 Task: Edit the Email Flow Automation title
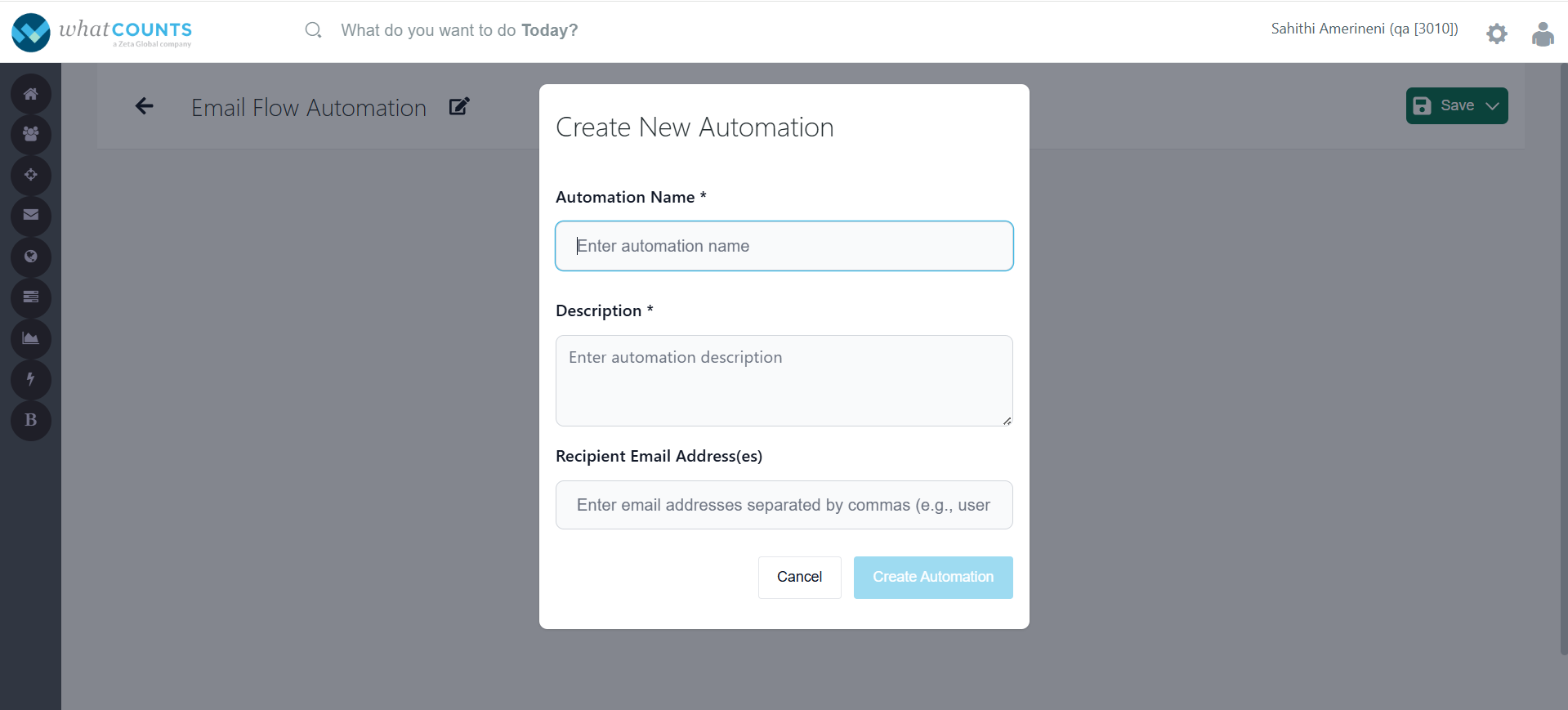[459, 106]
